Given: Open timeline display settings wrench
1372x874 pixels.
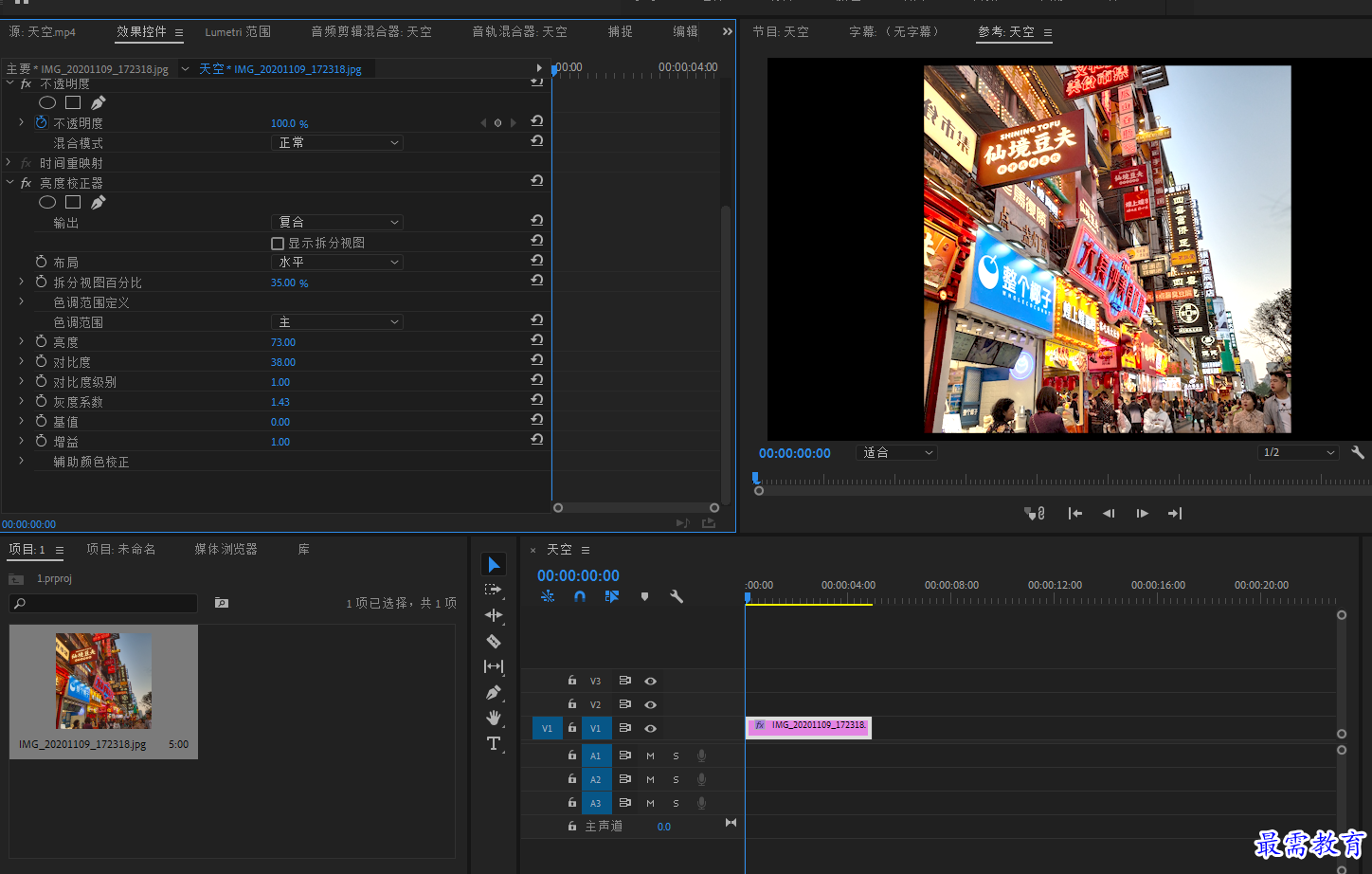Looking at the screenshot, I should point(677,596).
